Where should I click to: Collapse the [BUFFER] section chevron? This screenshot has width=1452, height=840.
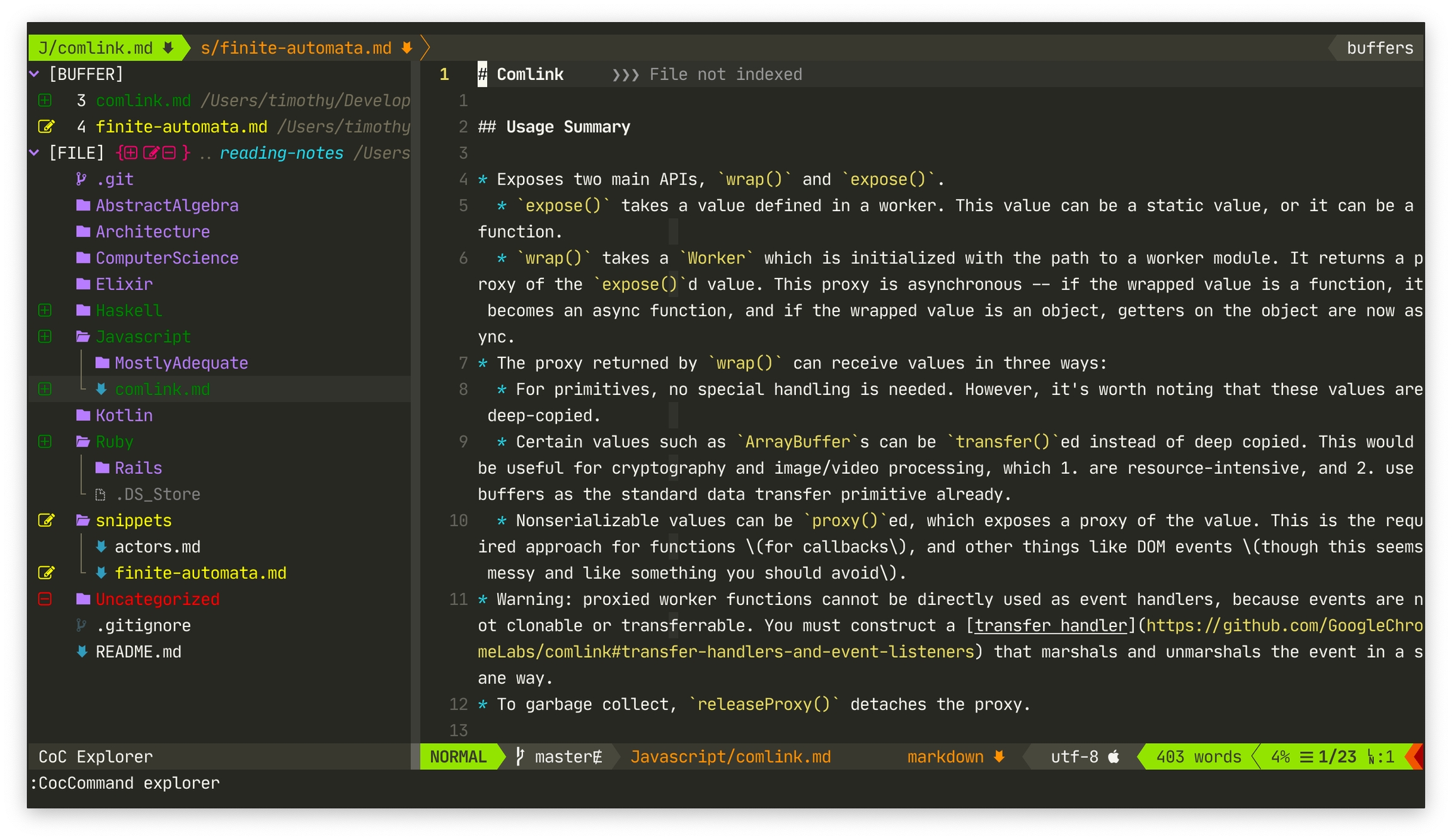35,74
